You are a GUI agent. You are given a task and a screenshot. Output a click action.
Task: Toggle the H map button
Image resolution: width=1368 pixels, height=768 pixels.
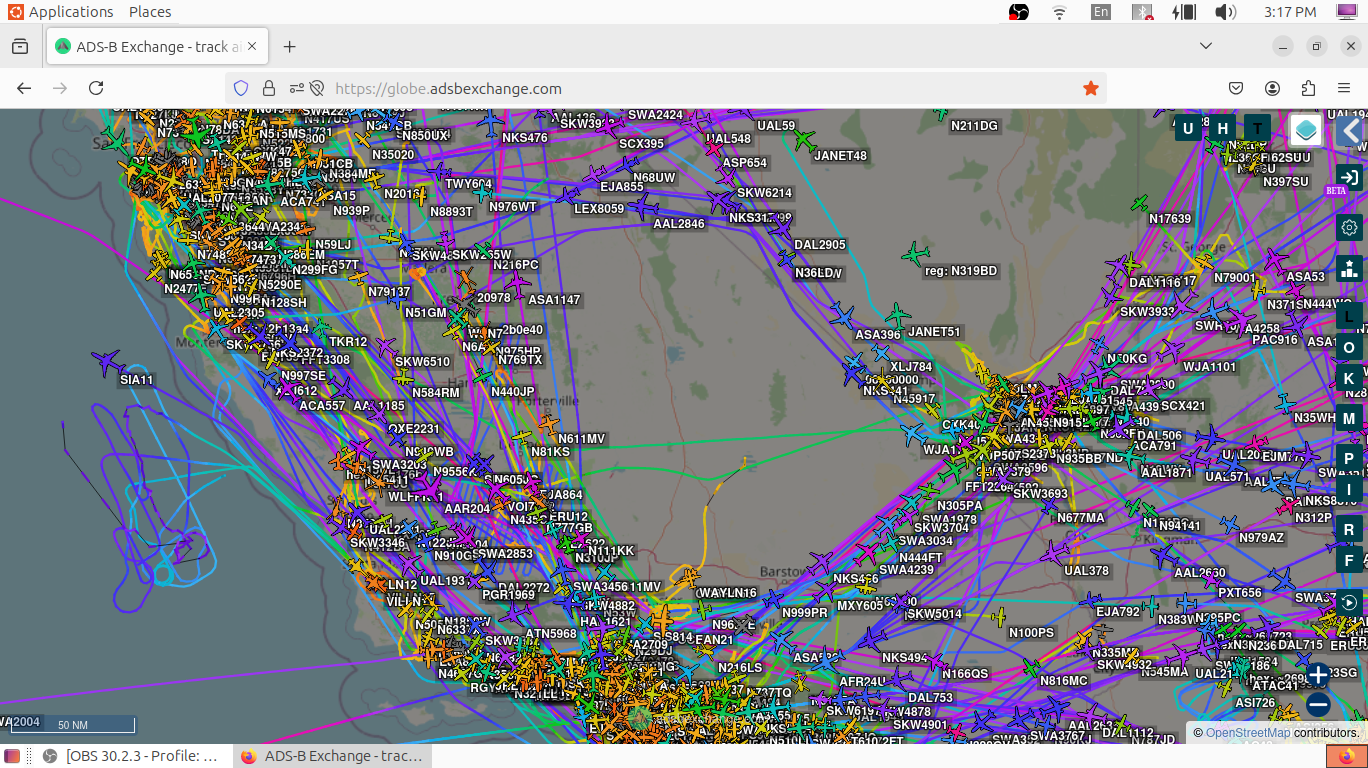pos(1222,128)
